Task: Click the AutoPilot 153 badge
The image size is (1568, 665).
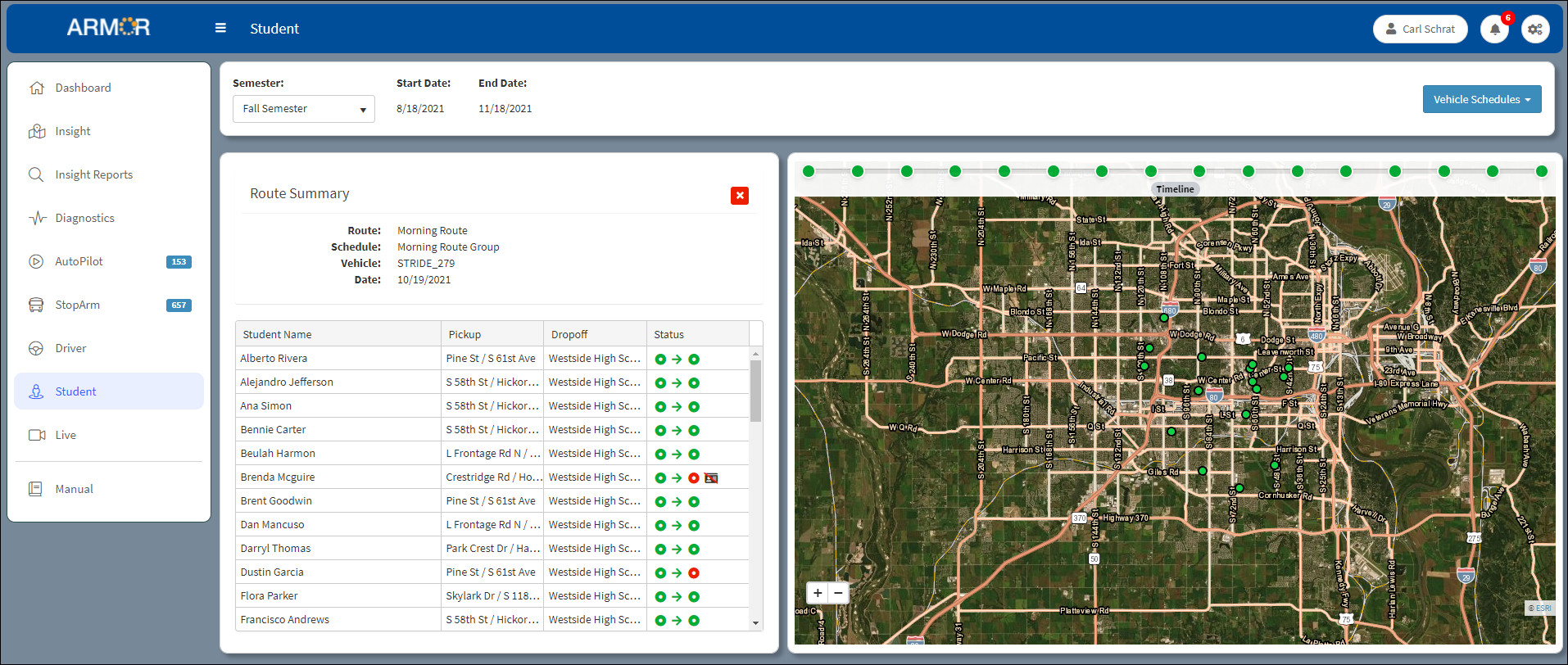Action: tap(179, 262)
